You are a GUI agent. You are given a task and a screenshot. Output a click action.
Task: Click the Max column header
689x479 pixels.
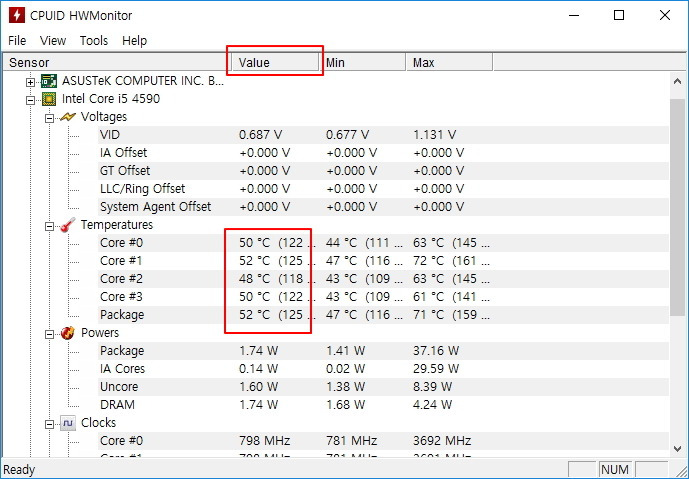click(449, 62)
